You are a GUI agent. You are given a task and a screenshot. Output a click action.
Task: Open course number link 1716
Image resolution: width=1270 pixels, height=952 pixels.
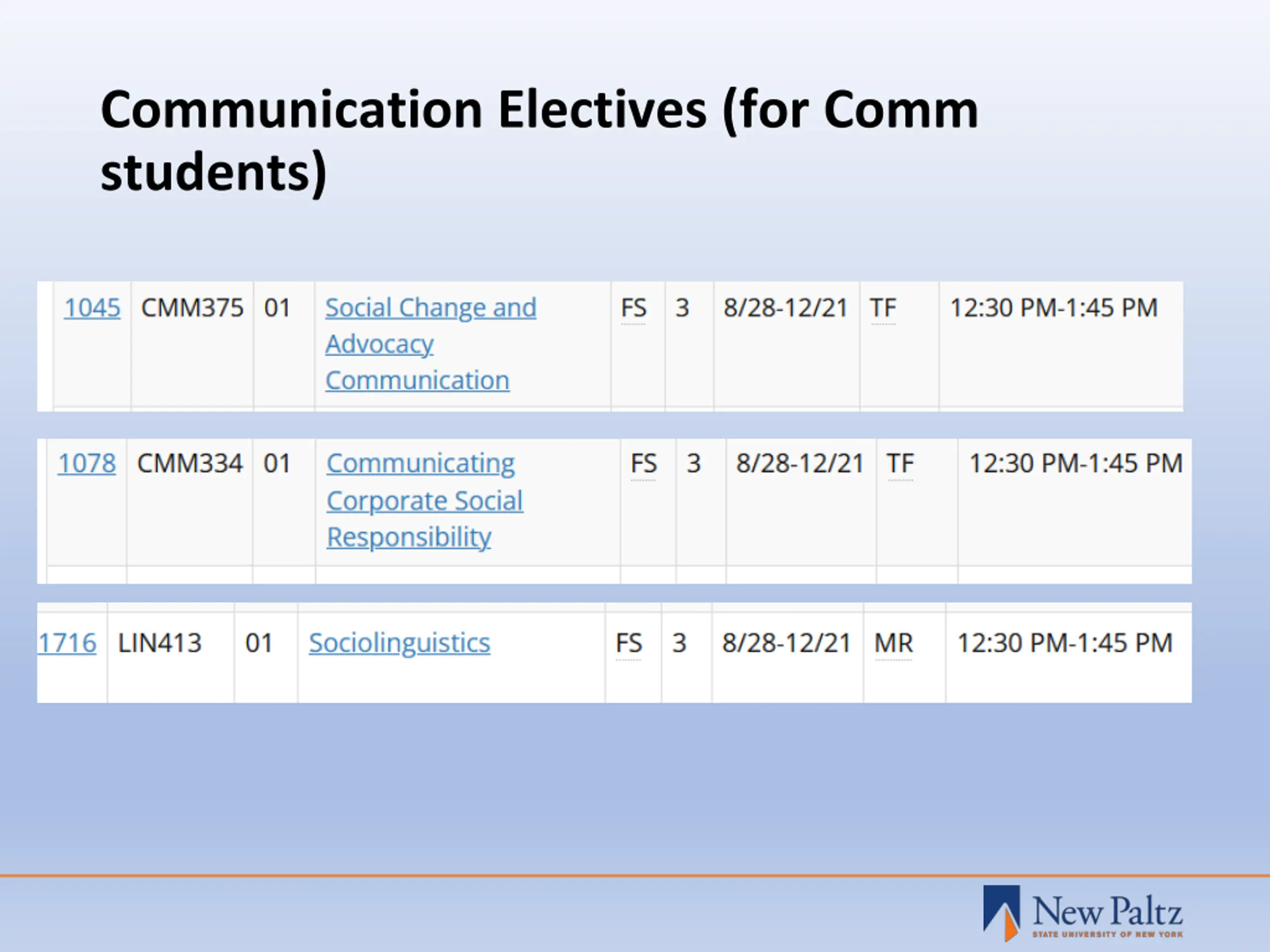67,643
